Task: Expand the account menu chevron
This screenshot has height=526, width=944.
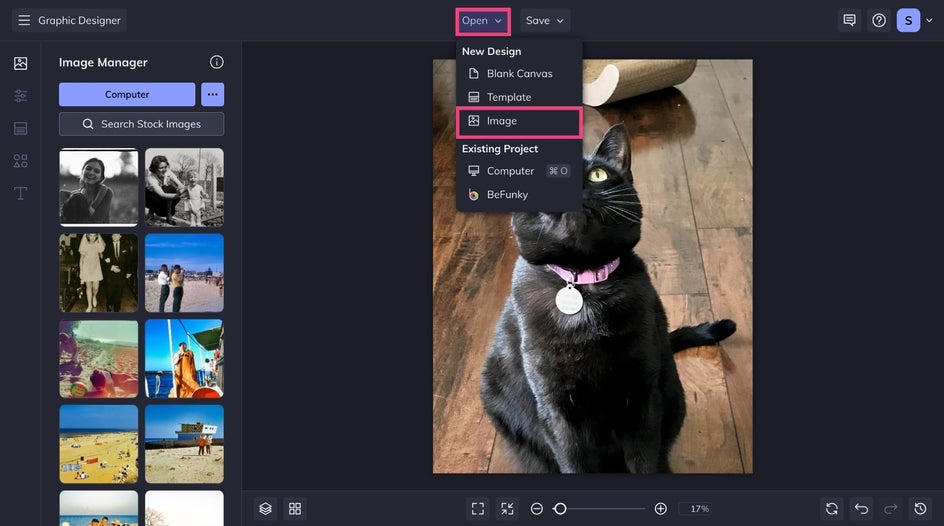Action: (929, 20)
